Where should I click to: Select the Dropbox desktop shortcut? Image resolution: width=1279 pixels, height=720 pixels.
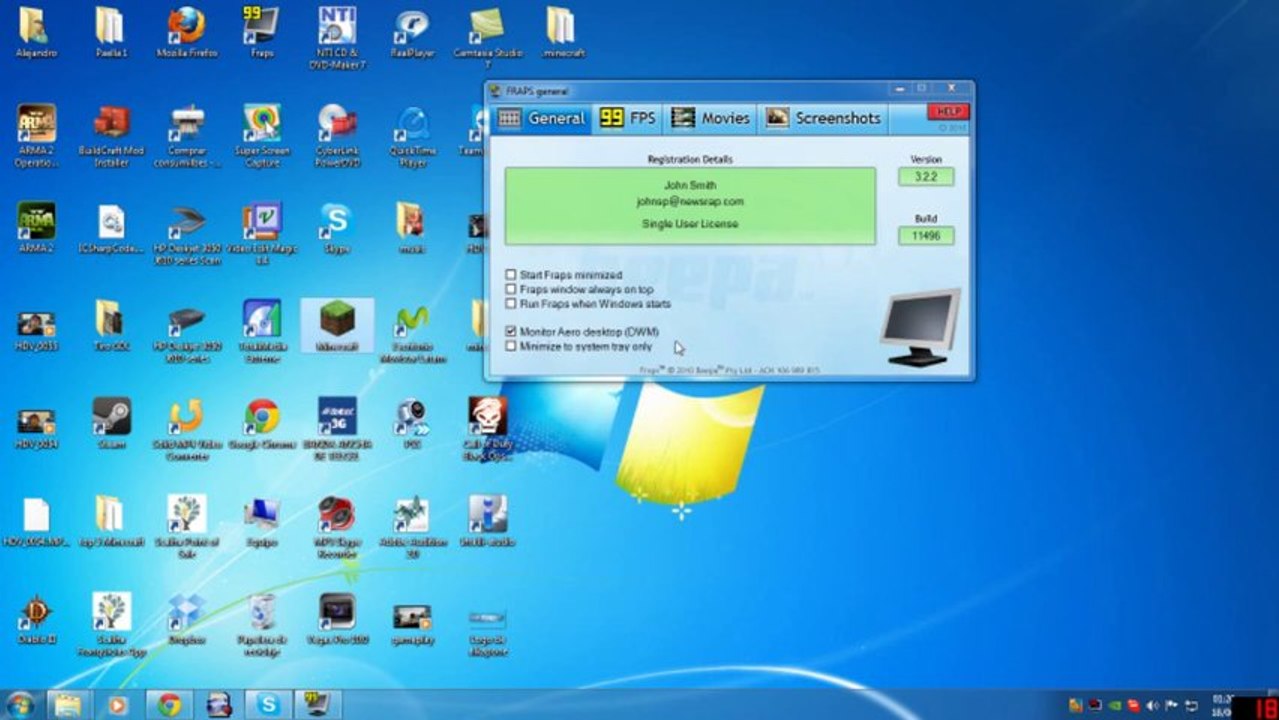[186, 619]
